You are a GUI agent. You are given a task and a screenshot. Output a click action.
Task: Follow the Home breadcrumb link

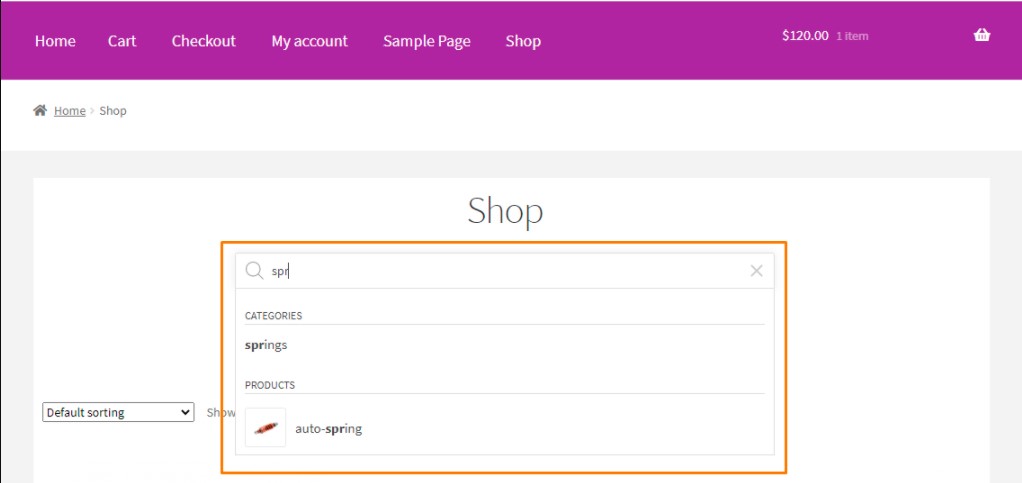[70, 111]
